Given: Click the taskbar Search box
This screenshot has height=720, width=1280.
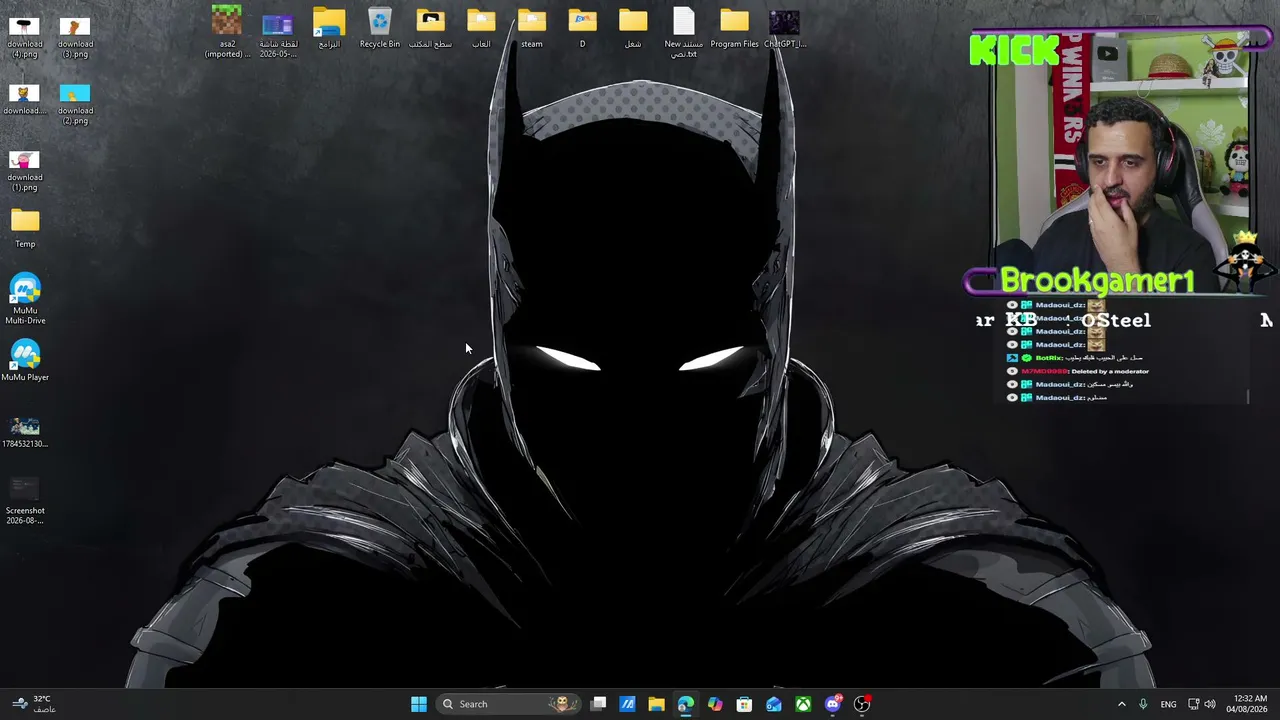Looking at the screenshot, I should (510, 704).
